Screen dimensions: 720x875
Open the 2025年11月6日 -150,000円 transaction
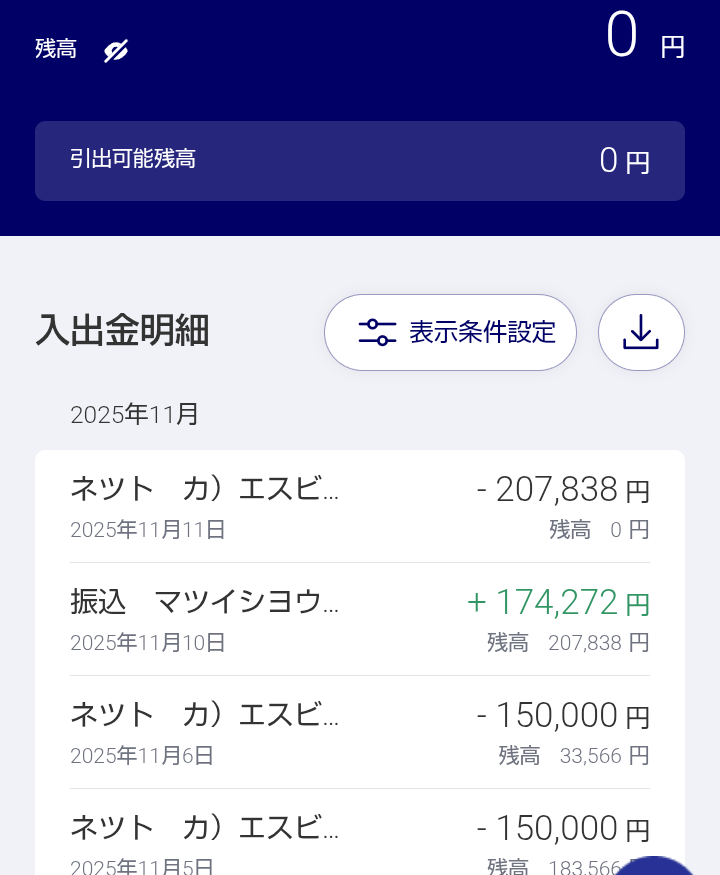[x=360, y=732]
